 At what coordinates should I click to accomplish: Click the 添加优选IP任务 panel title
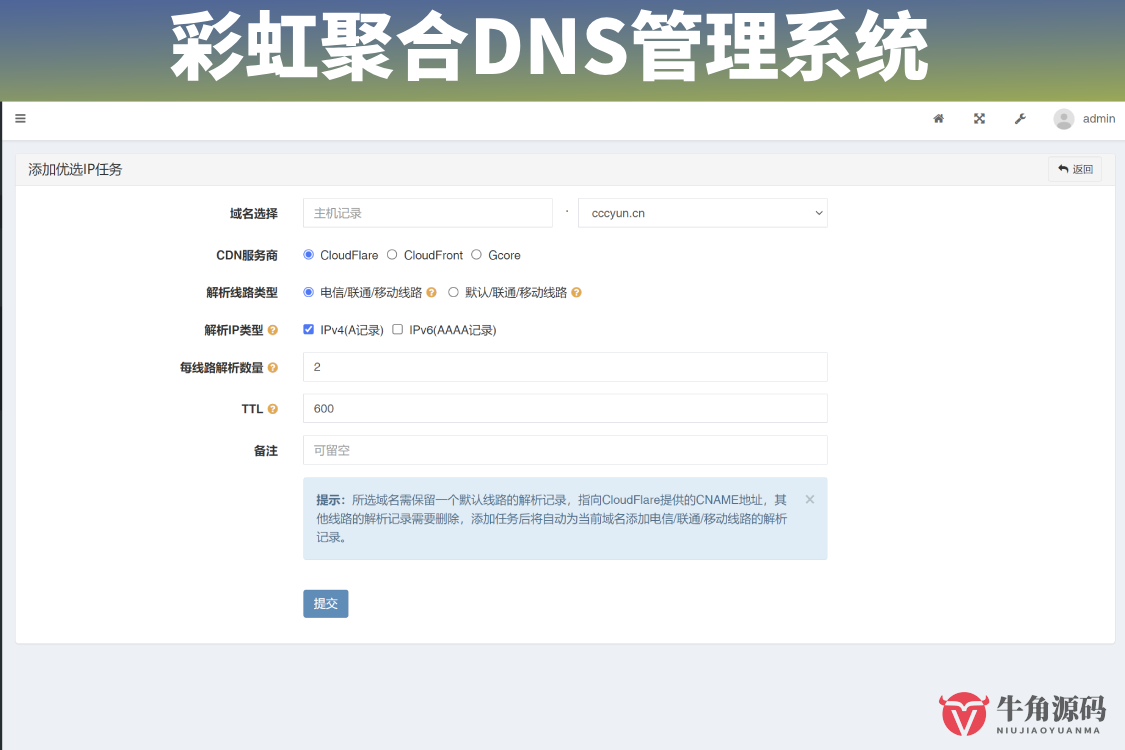click(x=75, y=169)
